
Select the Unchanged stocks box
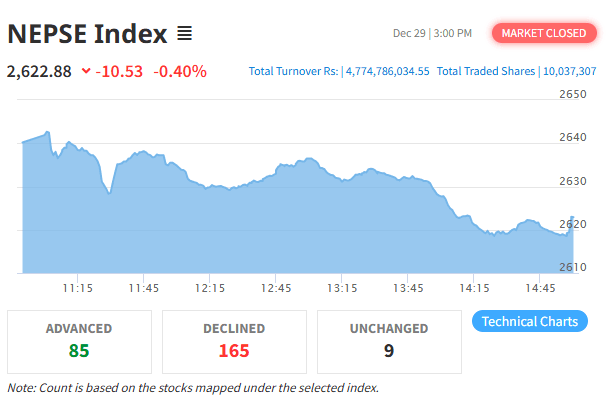(x=389, y=340)
